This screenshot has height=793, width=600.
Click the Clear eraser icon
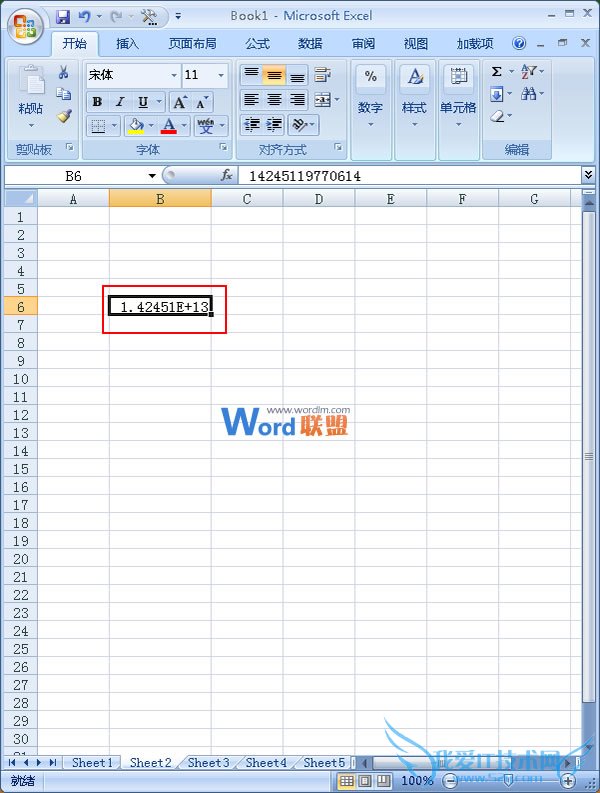tap(497, 116)
